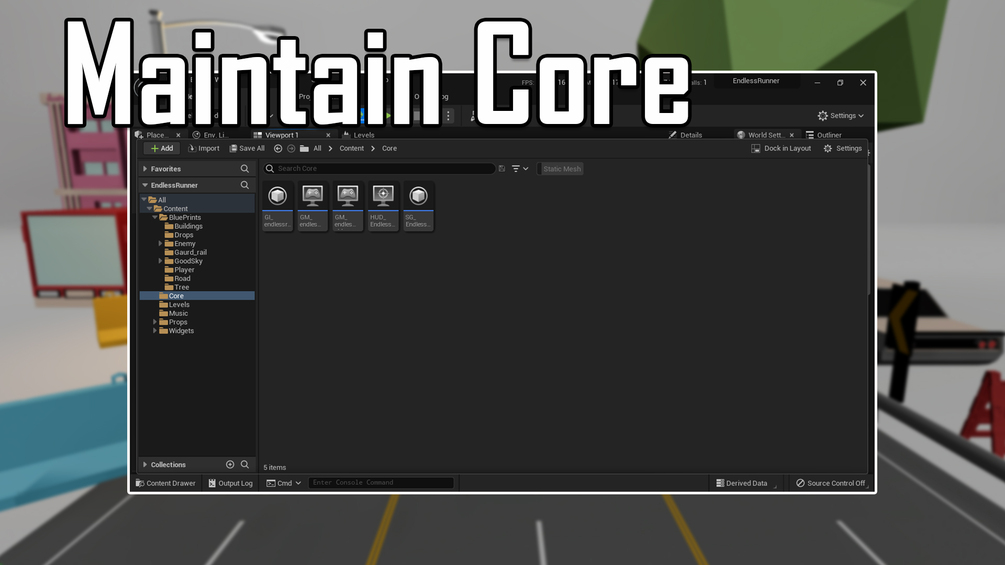Close the World Settings tab
The image size is (1005, 565).
(x=792, y=135)
